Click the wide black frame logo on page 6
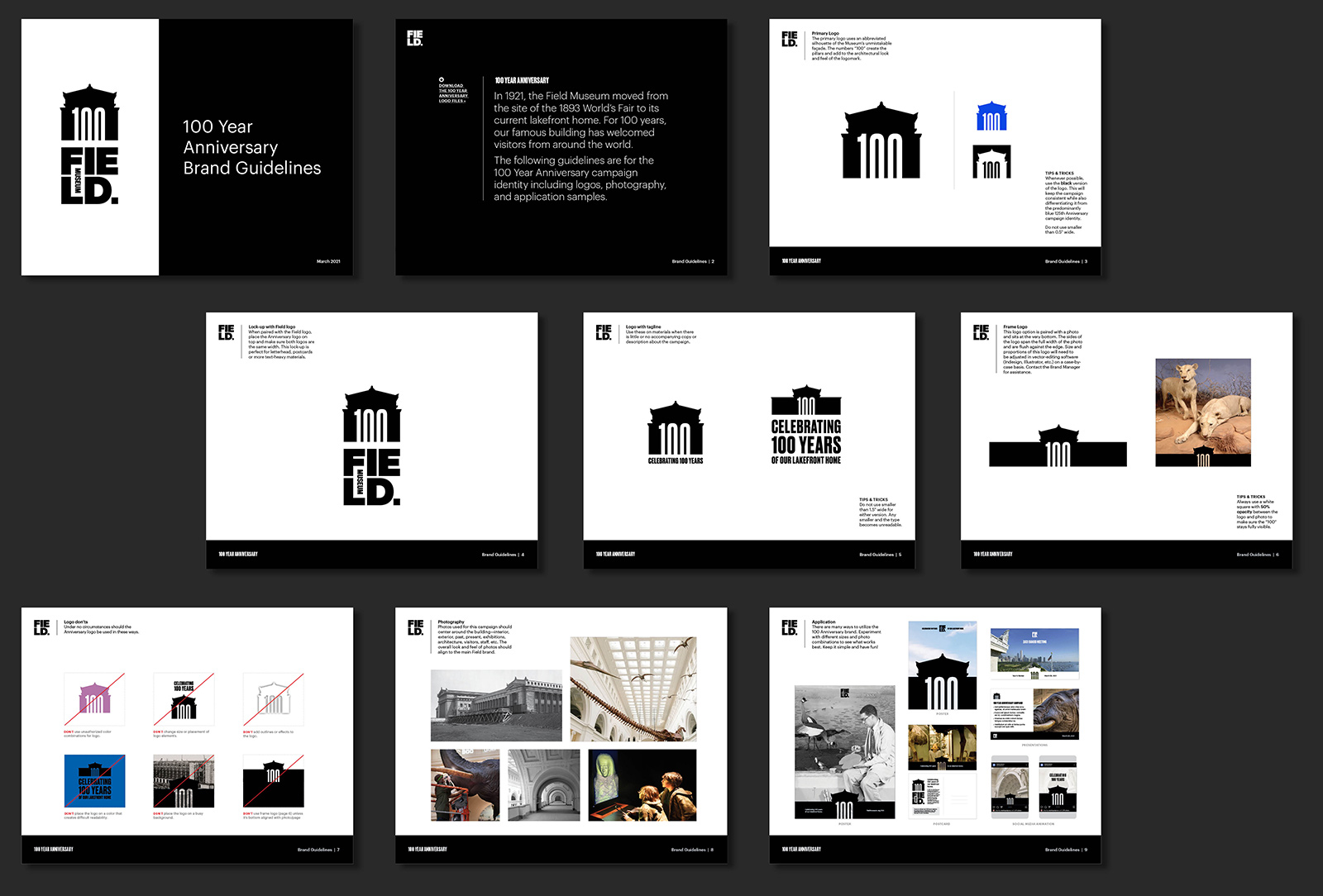This screenshot has height=896, width=1323. click(1058, 446)
